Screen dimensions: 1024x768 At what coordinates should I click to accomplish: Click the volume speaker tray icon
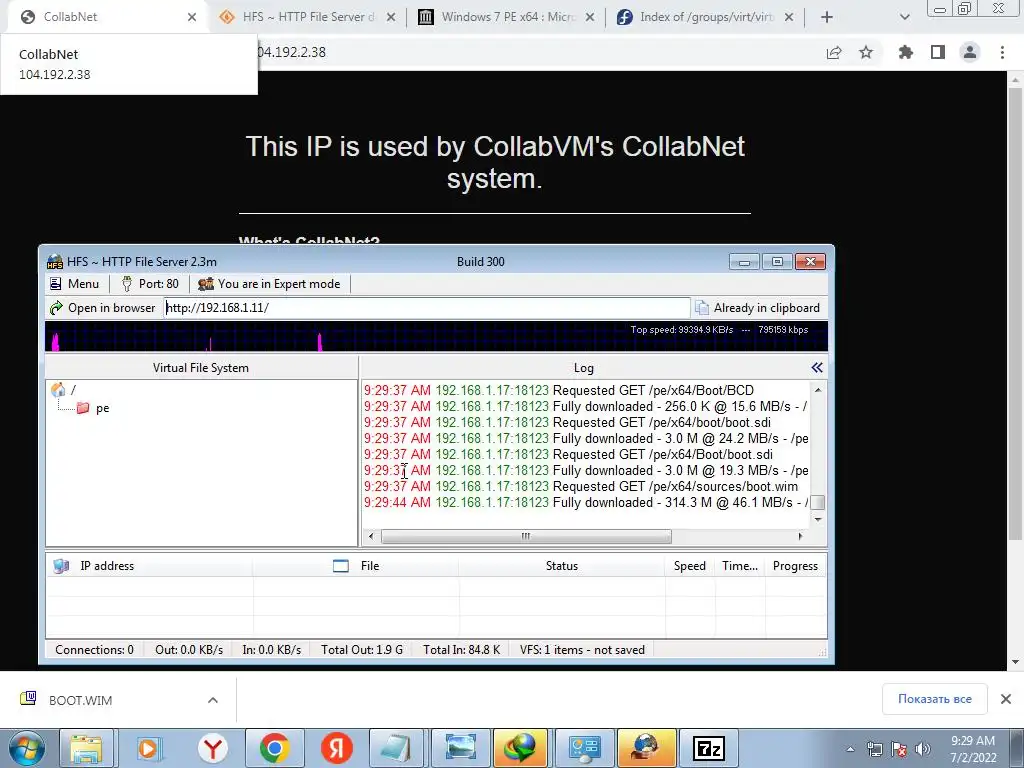tap(923, 749)
